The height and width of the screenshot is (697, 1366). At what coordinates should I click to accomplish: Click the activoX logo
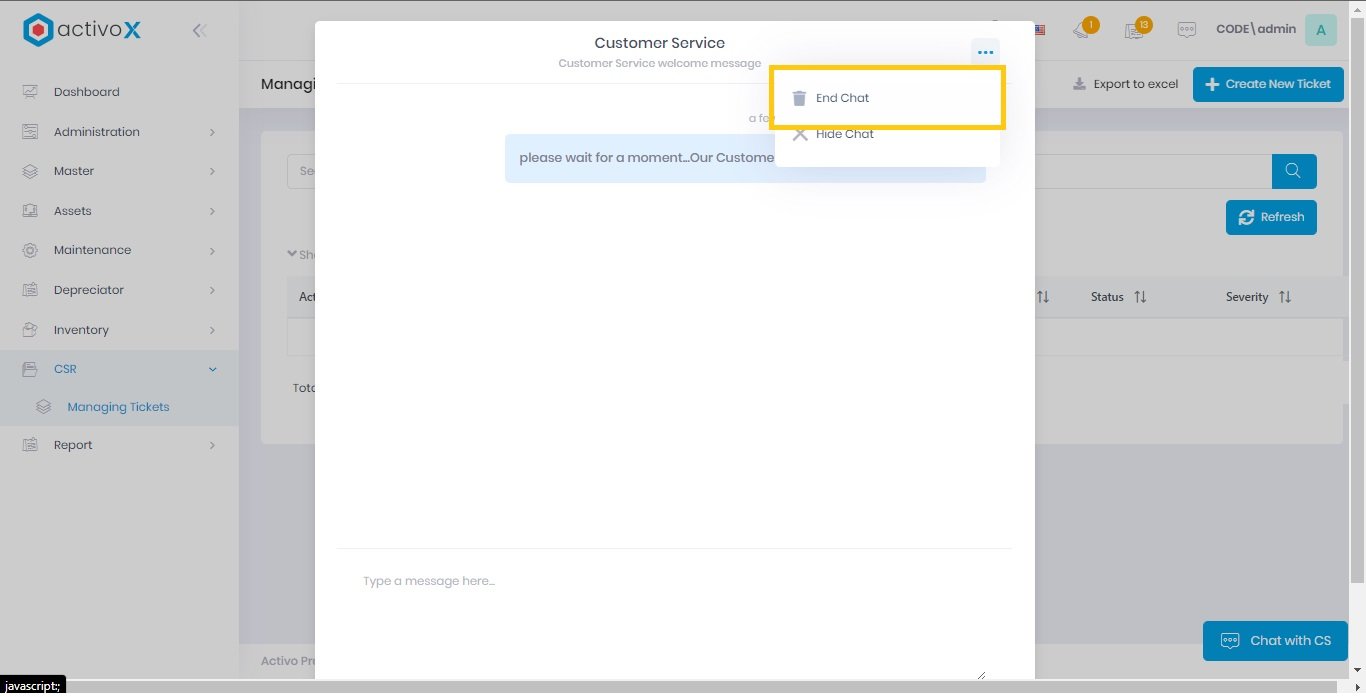point(82,30)
